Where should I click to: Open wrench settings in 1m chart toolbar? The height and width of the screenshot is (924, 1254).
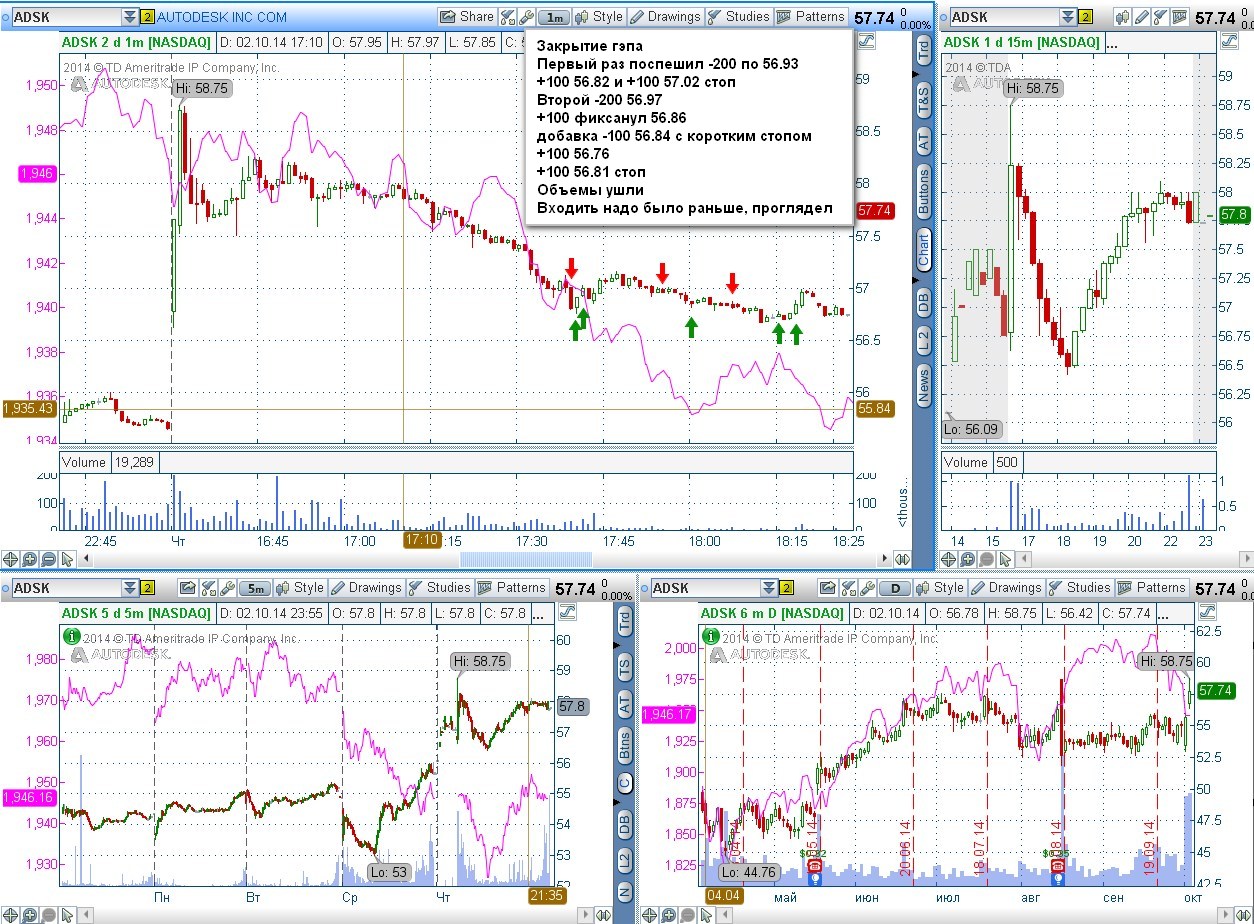pyautogui.click(x=526, y=17)
